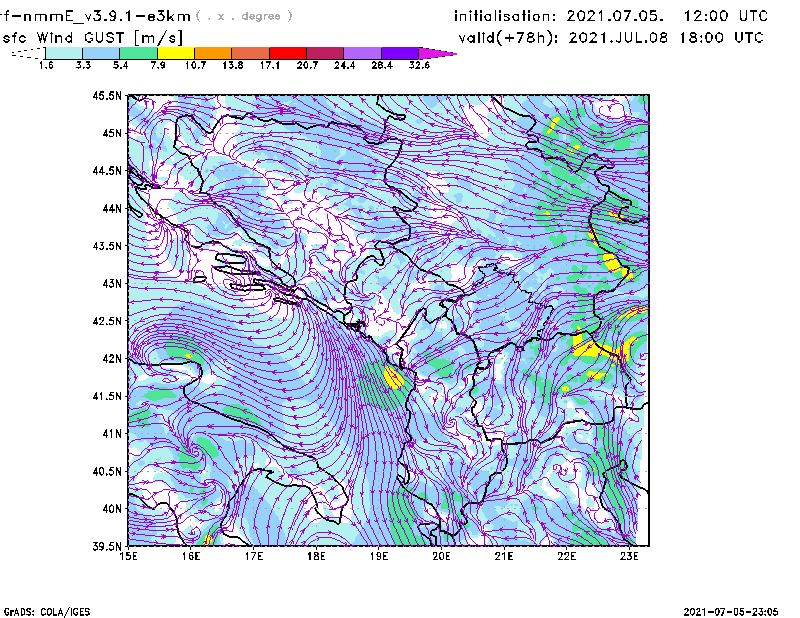
Task: Click the light blue legend swatch (3.3–5.4)
Action: coord(101,53)
